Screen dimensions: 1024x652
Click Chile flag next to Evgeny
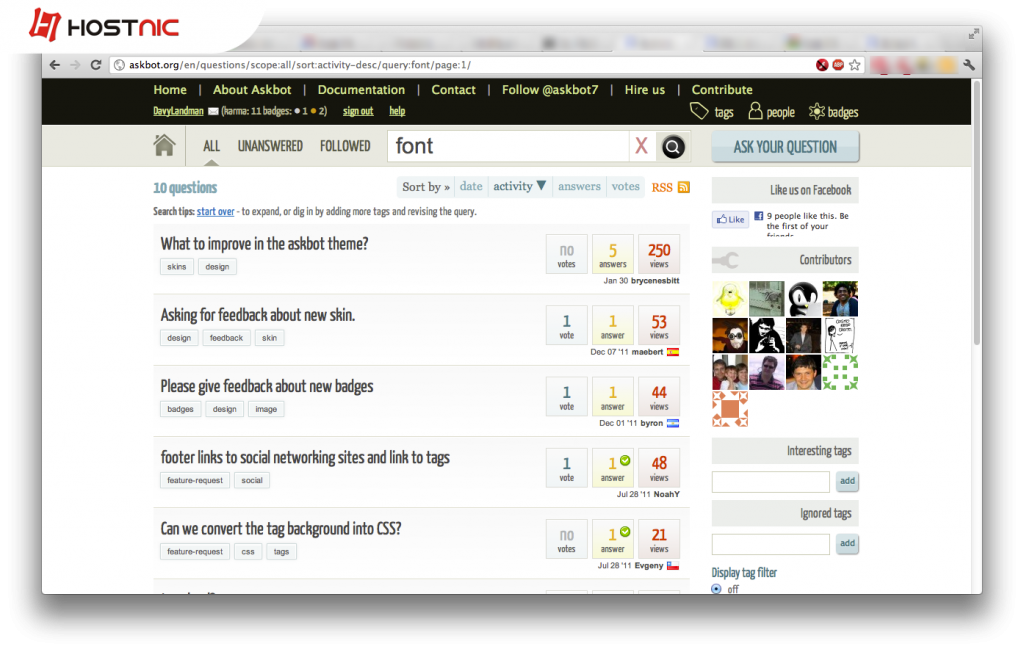click(x=673, y=566)
